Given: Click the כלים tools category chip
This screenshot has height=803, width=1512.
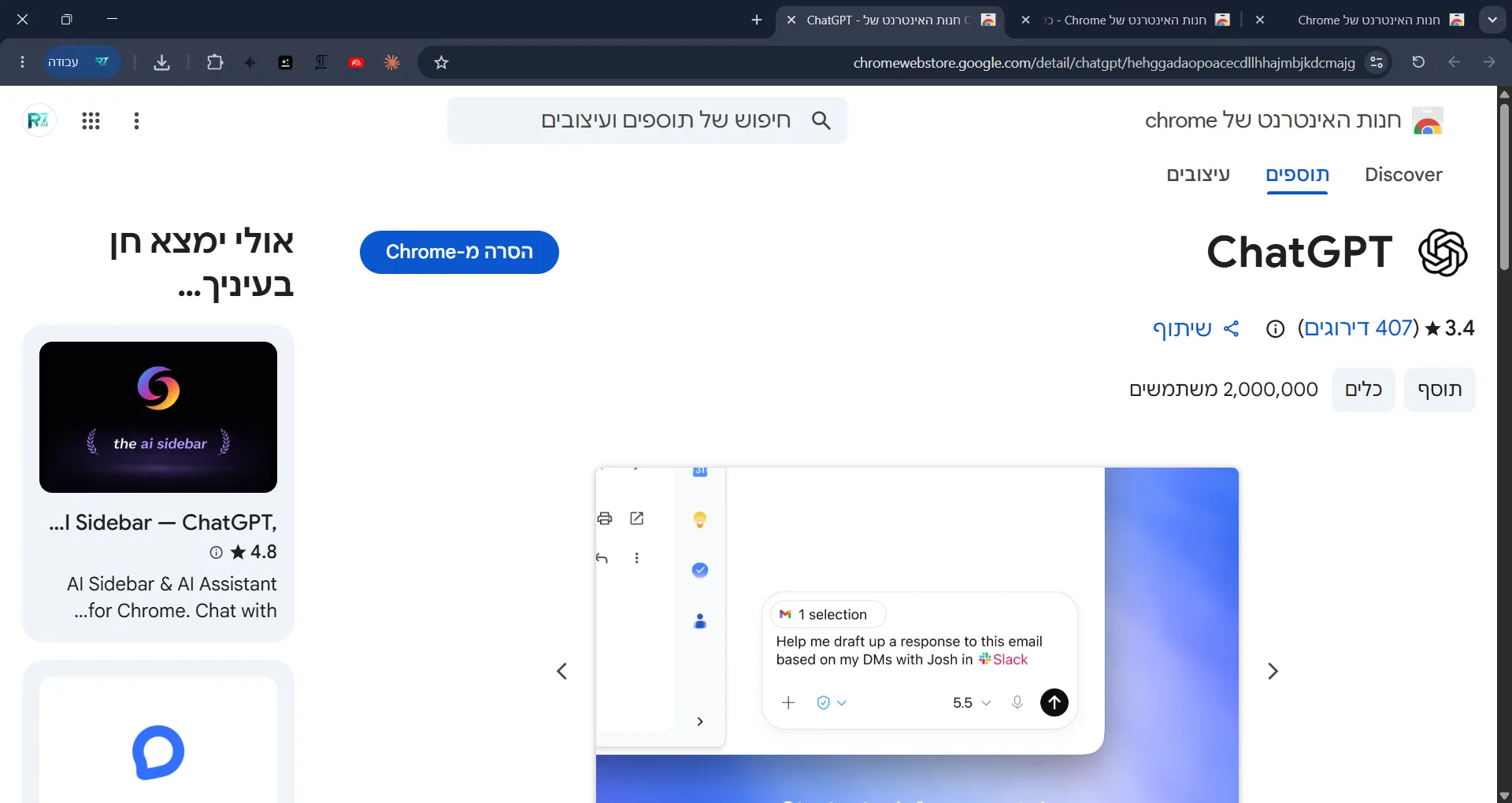Looking at the screenshot, I should click(1363, 390).
